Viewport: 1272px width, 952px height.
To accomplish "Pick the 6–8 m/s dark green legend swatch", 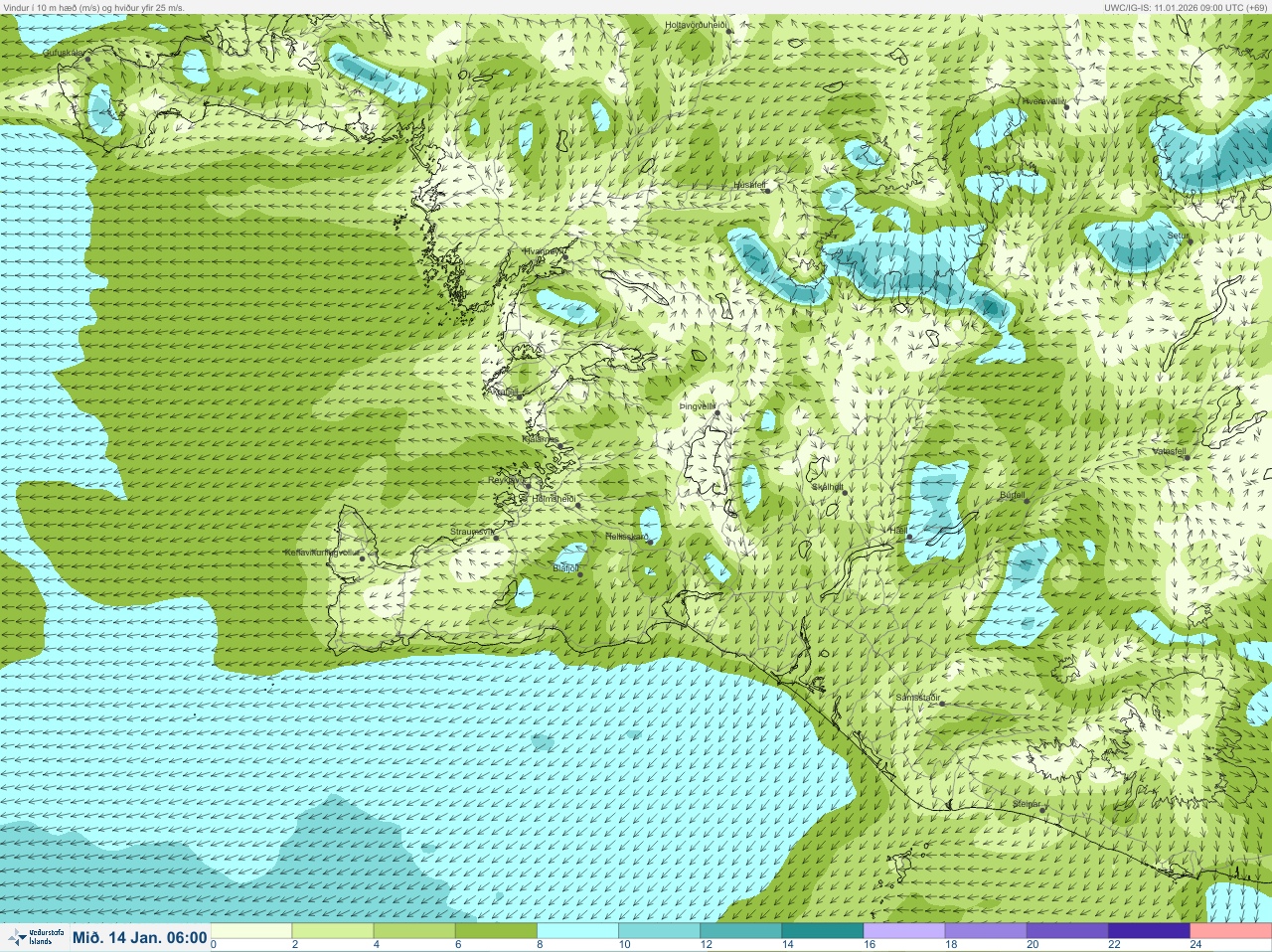I will [x=496, y=931].
